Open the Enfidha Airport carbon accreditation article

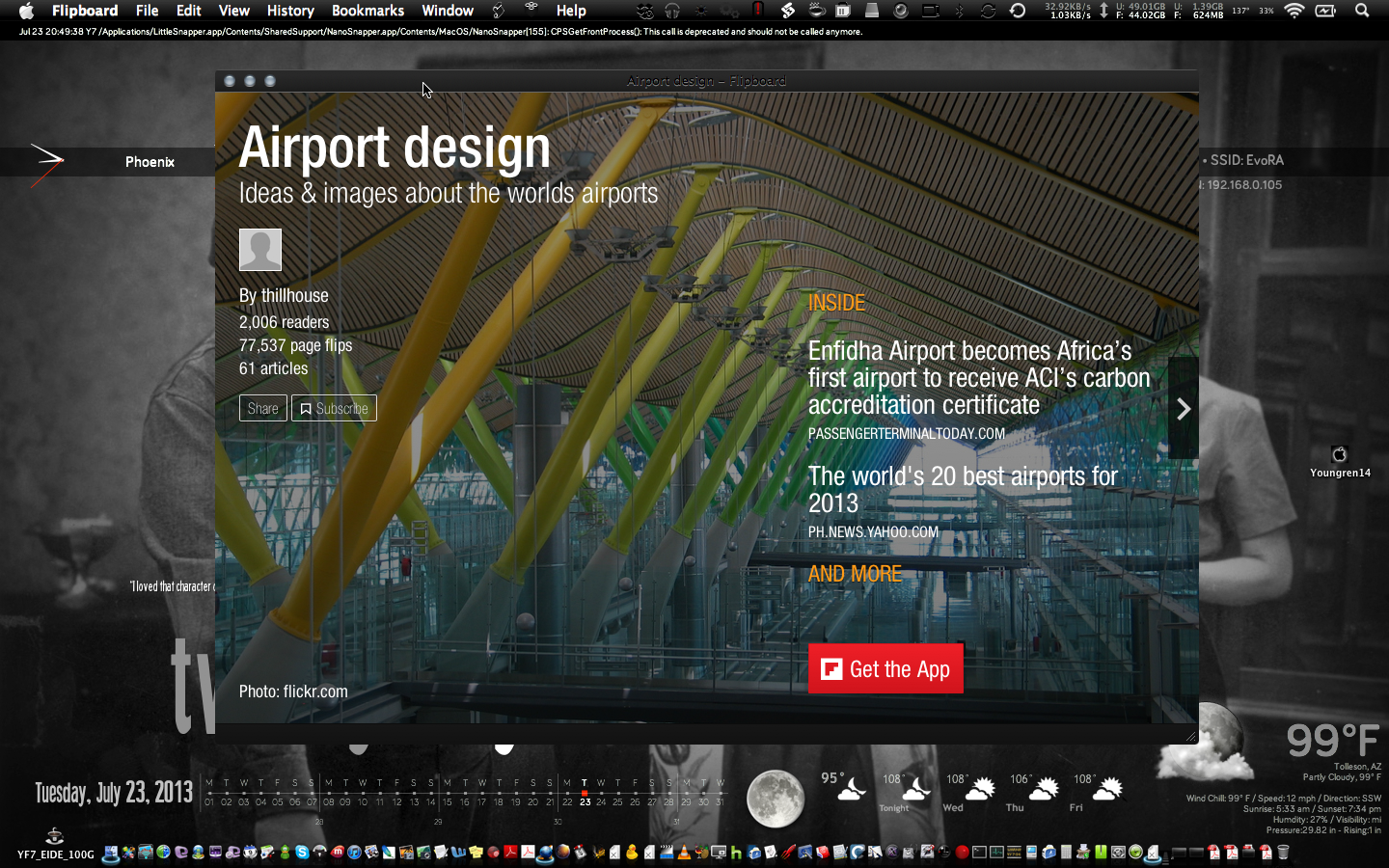click(979, 377)
